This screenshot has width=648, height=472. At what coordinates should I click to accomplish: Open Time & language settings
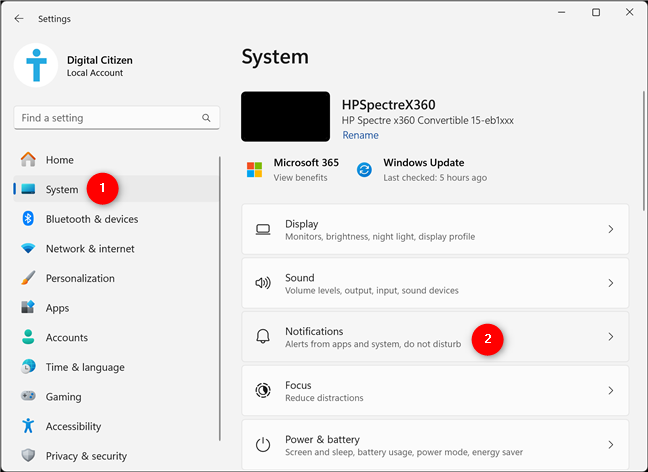tap(117, 367)
